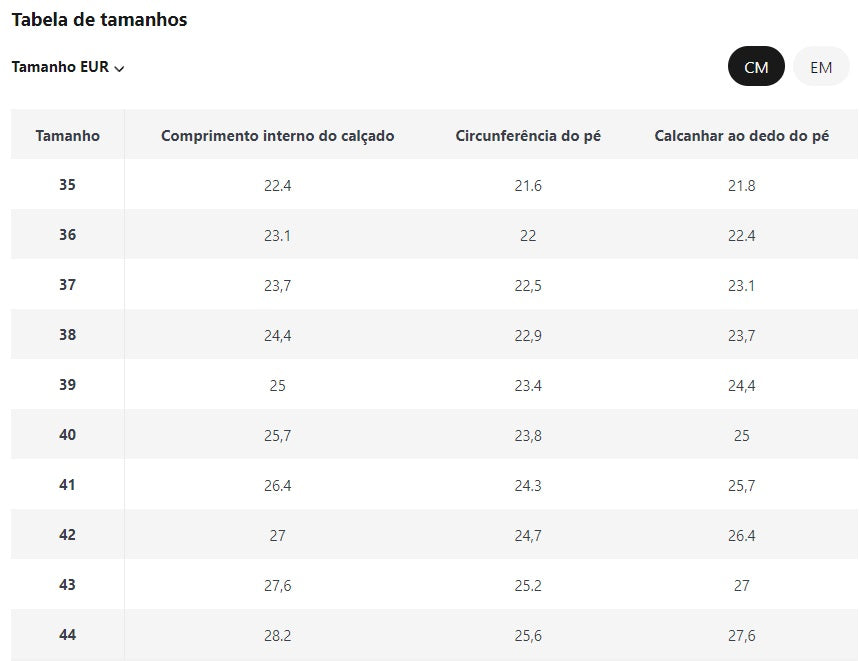Image resolution: width=859 pixels, height=661 pixels.
Task: Click the size 42 row label
Action: point(67,535)
